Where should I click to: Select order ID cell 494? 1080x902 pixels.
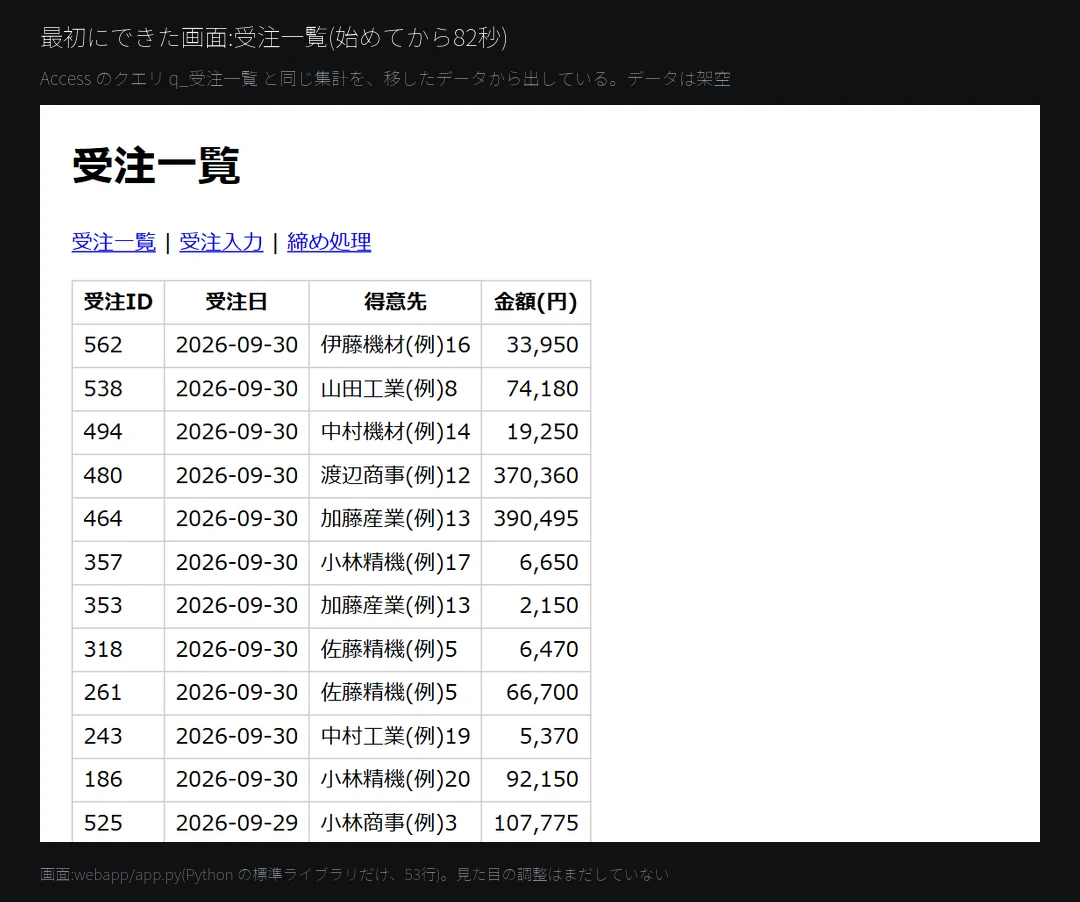[118, 432]
